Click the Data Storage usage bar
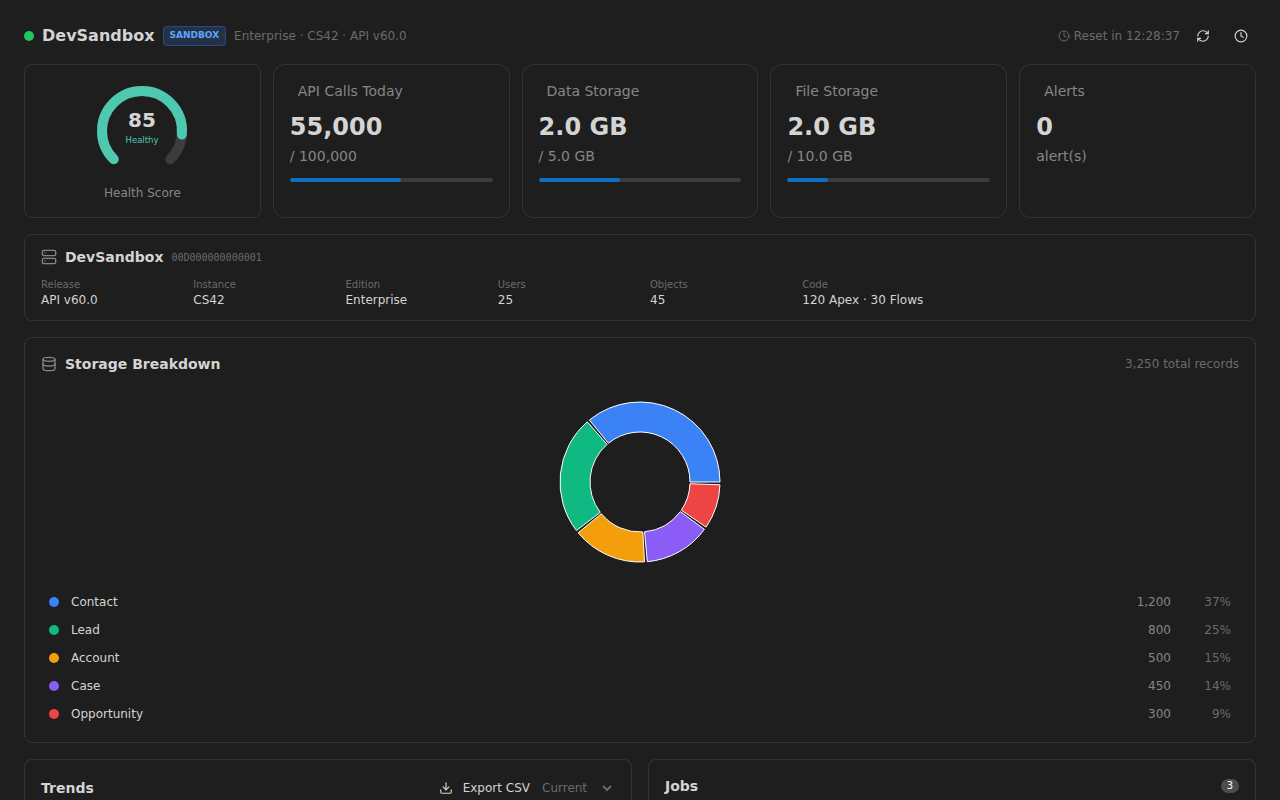The image size is (1280, 800). coord(640,180)
